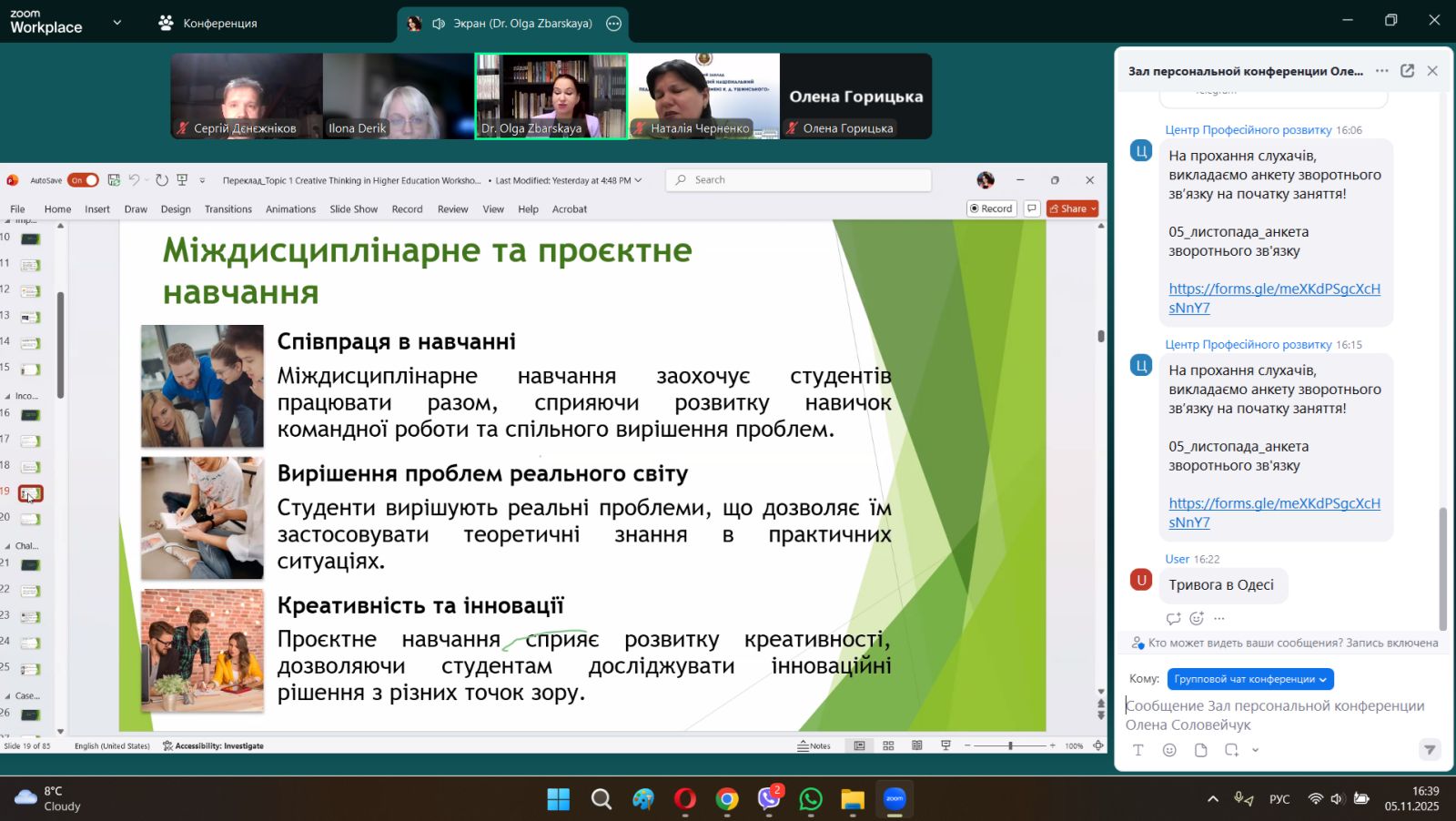This screenshot has width=1456, height=821.
Task: Click Accessibility: Investigate in status bar
Action: (214, 745)
